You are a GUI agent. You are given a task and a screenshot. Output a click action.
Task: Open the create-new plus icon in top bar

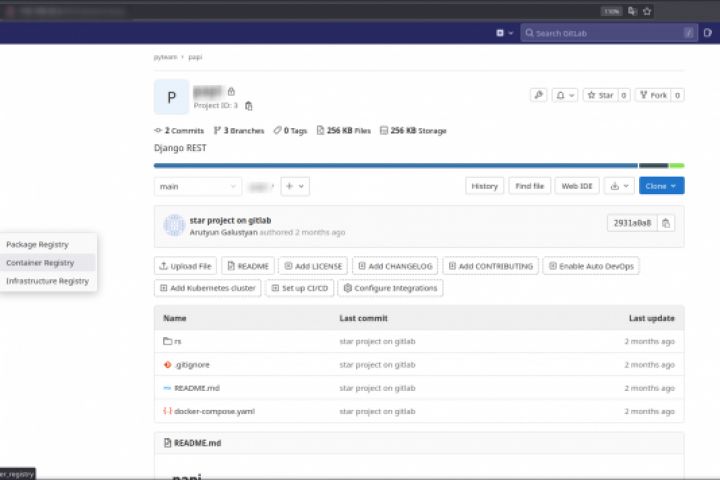pos(504,33)
